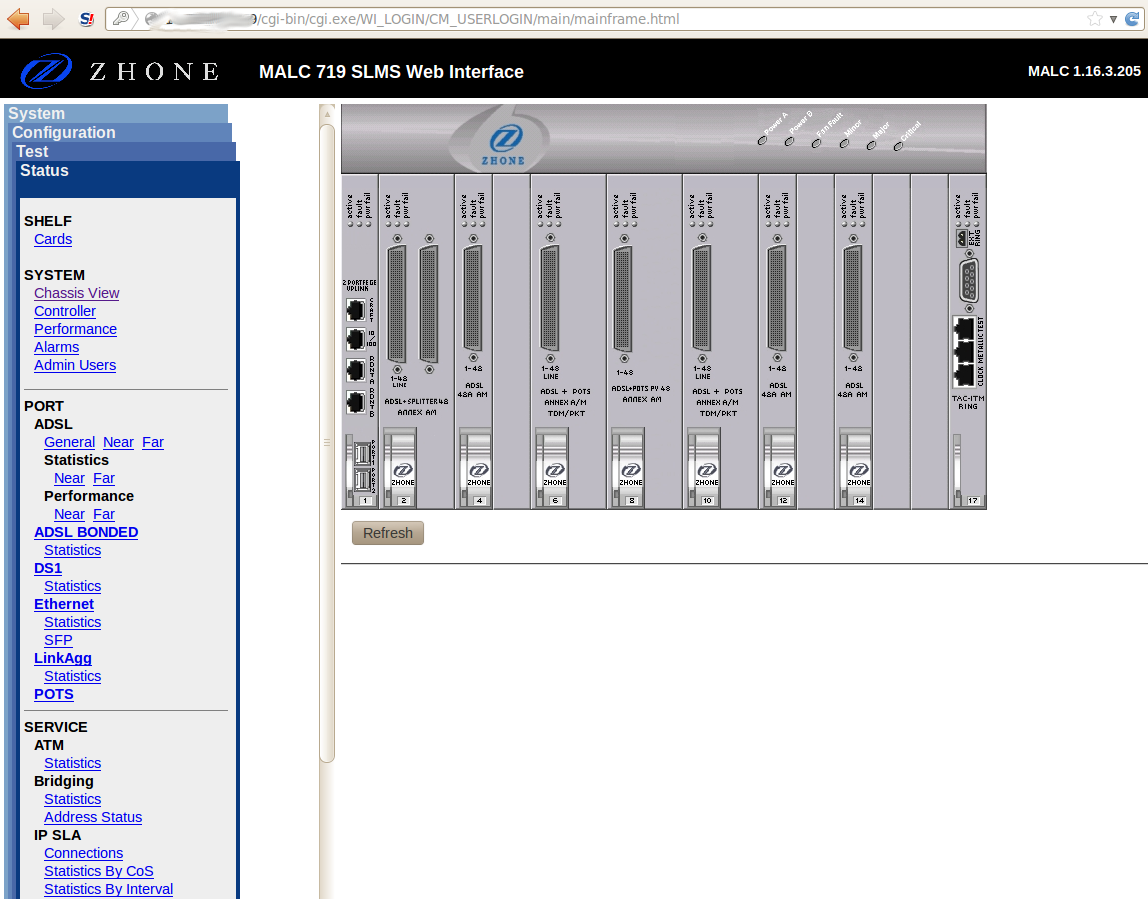This screenshot has width=1148, height=899.
Task: Click the ADSL+POTS card in slot 10
Action: (x=720, y=341)
